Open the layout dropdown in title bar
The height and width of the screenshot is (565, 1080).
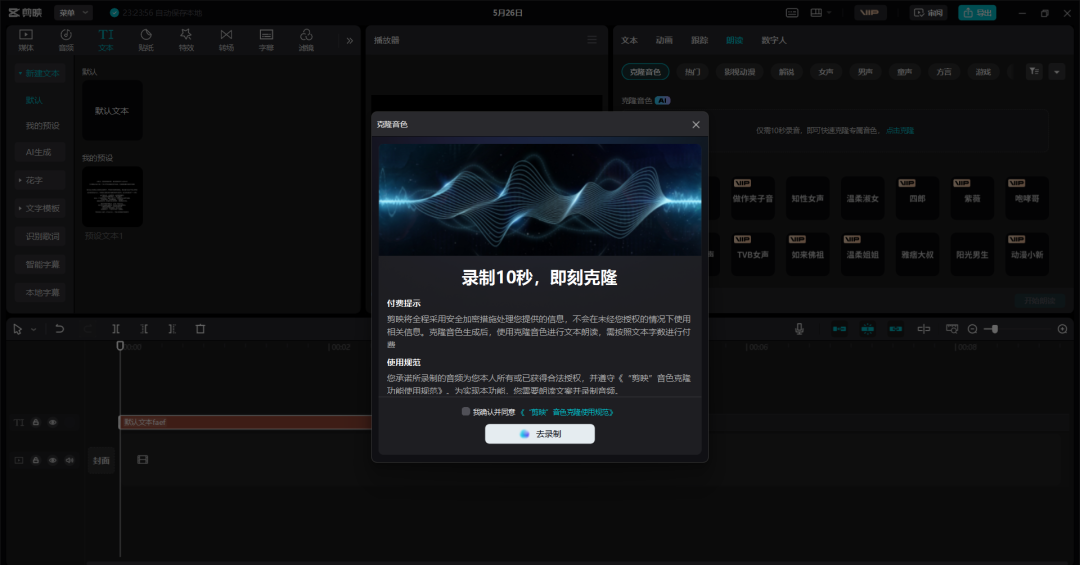click(821, 12)
